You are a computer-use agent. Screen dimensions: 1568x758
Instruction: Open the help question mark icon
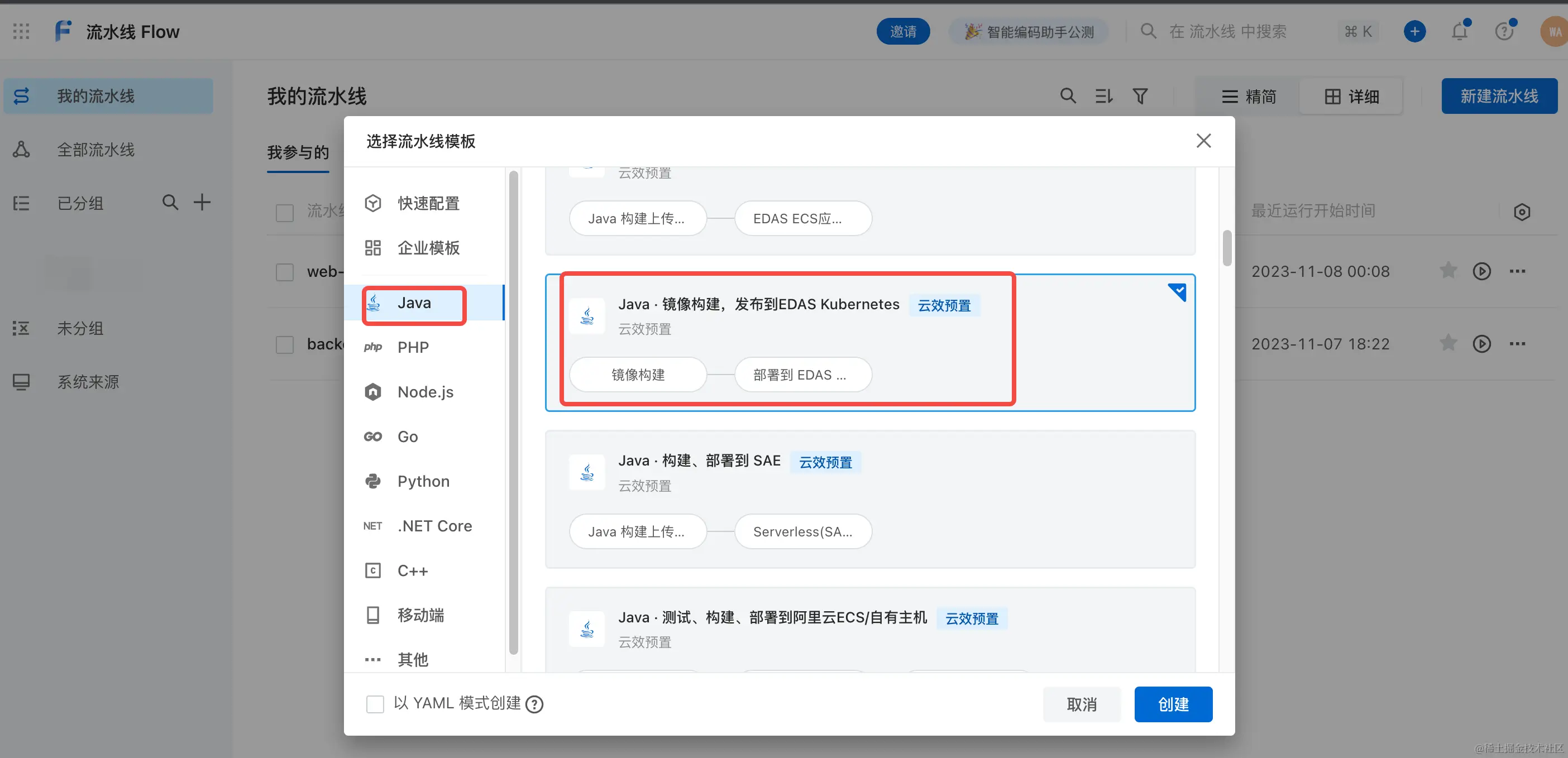tap(1504, 31)
